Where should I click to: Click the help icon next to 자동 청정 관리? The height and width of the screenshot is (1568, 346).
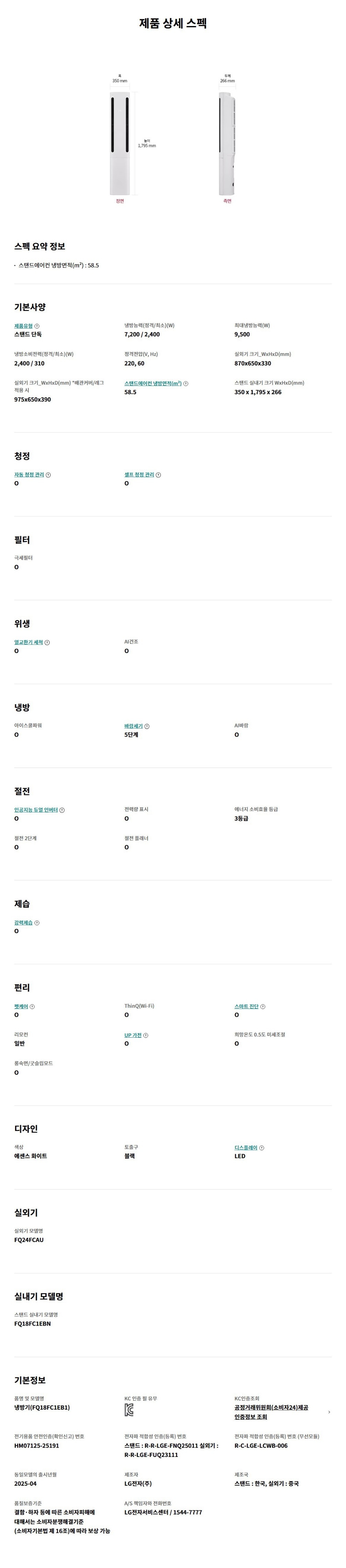(x=48, y=475)
